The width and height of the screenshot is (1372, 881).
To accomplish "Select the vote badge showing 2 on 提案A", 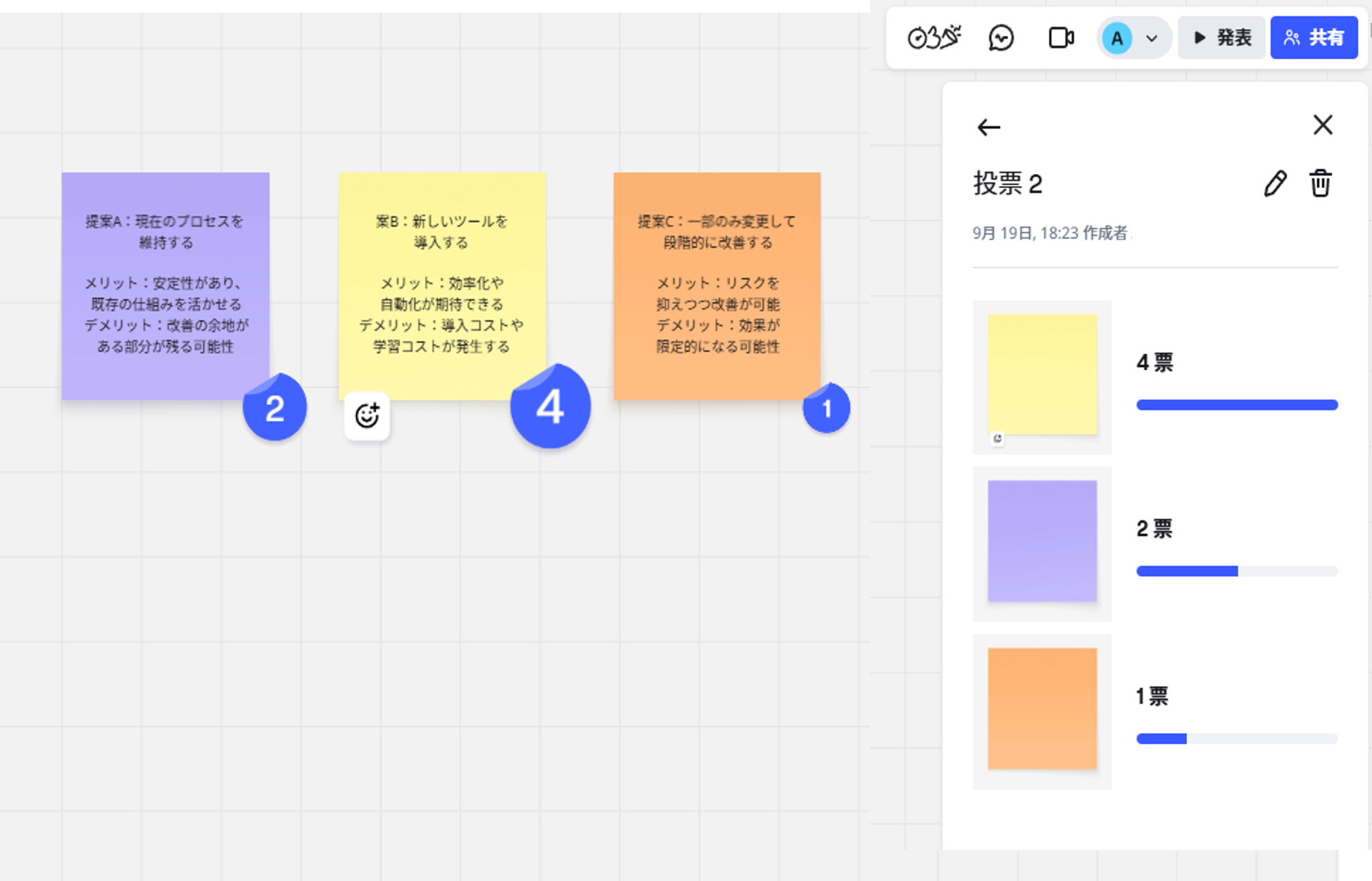I will 275,408.
